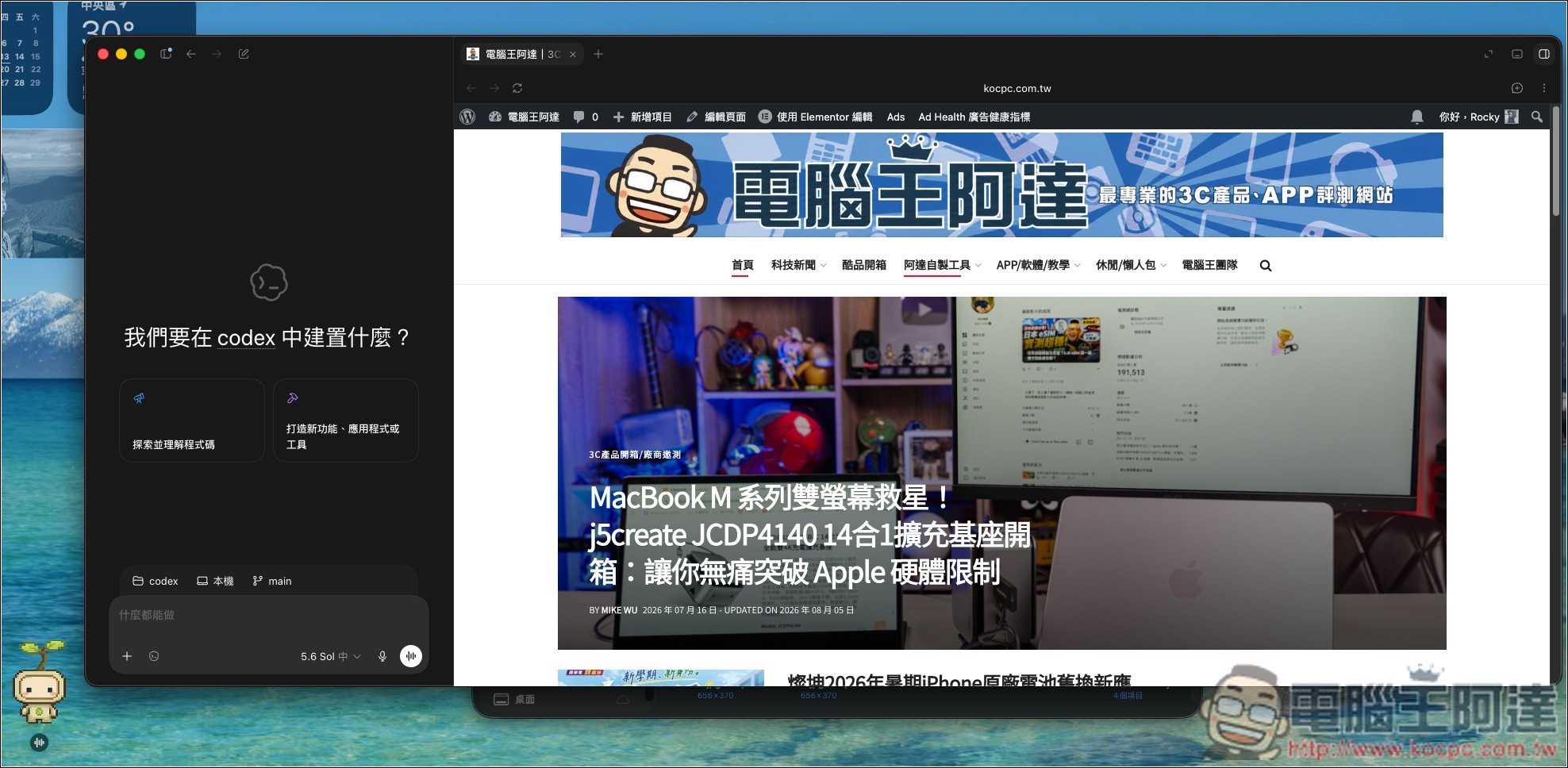
Task: Open the 你好, Rocky account menu
Action: pyautogui.click(x=1478, y=117)
